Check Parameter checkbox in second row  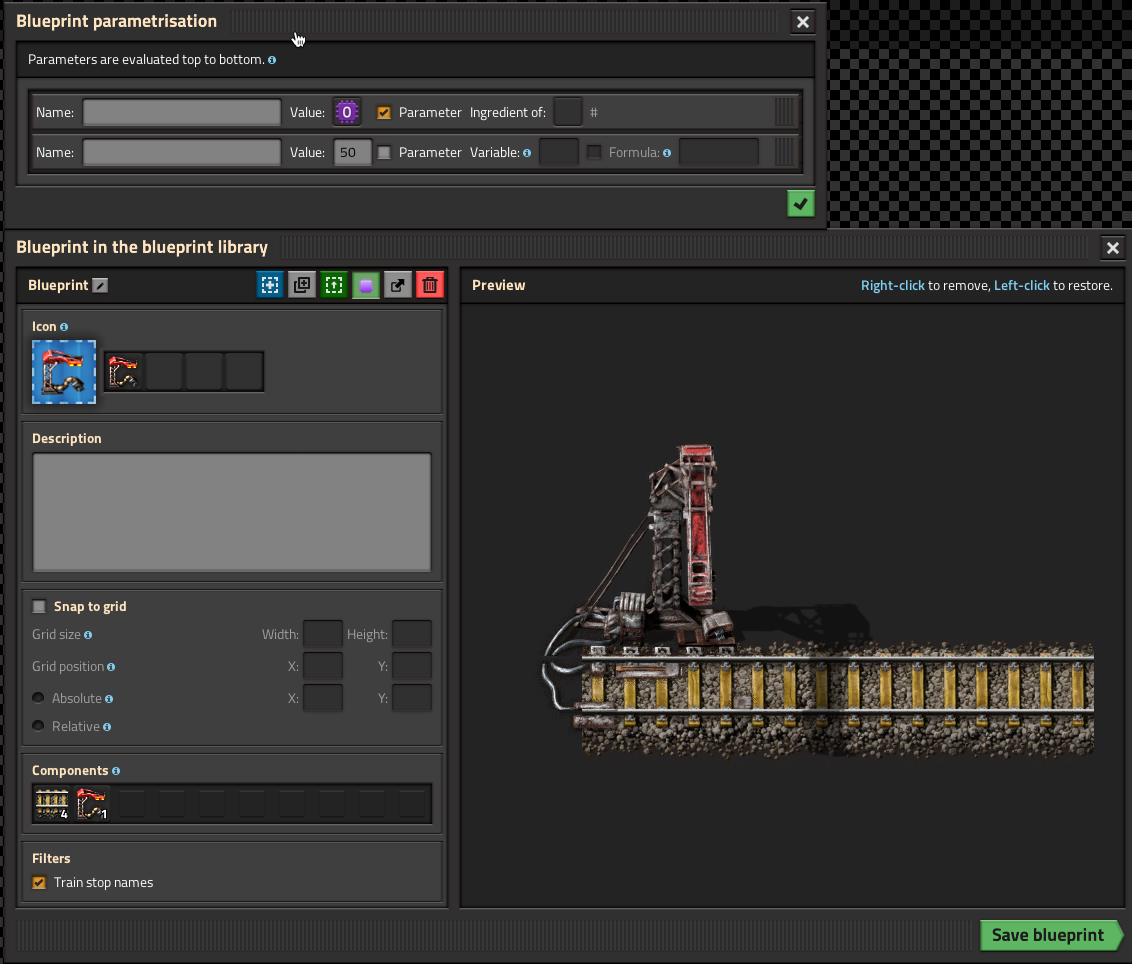tap(384, 152)
